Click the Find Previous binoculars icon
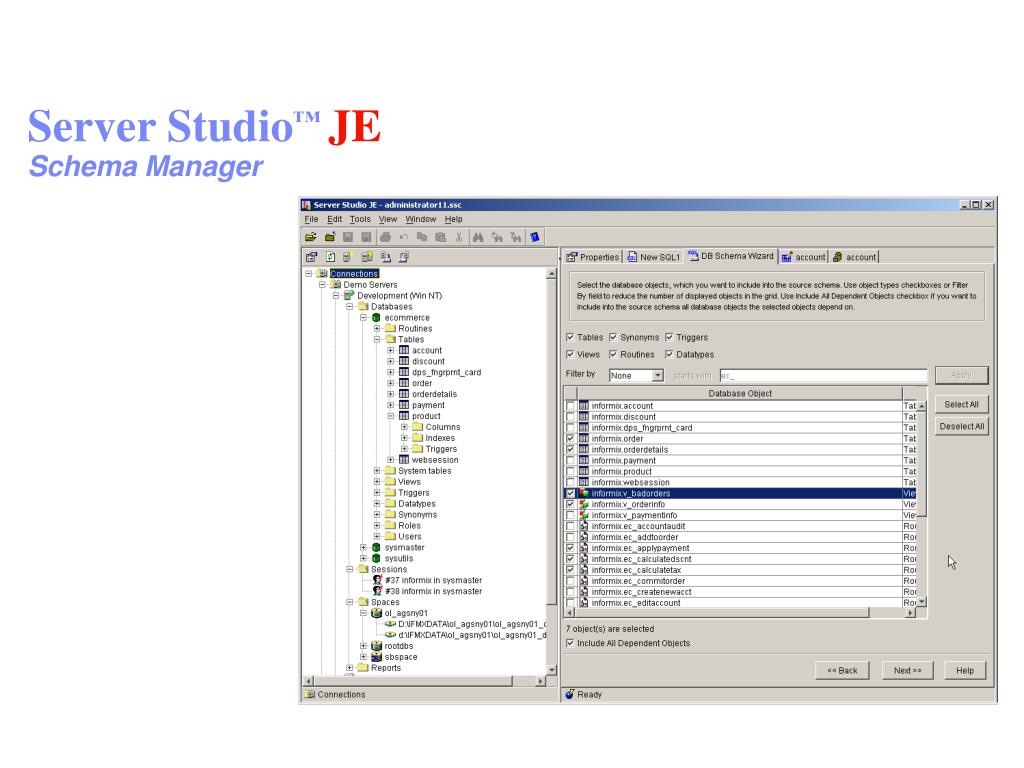 coord(516,237)
